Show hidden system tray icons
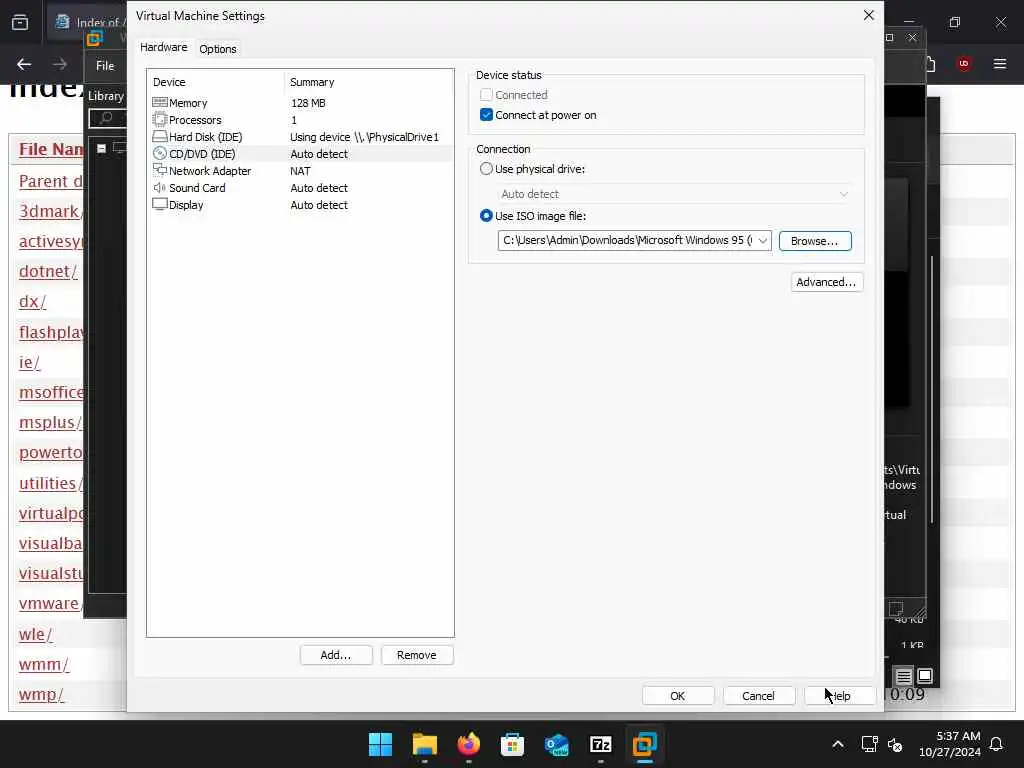The width and height of the screenshot is (1024, 768). pos(838,744)
